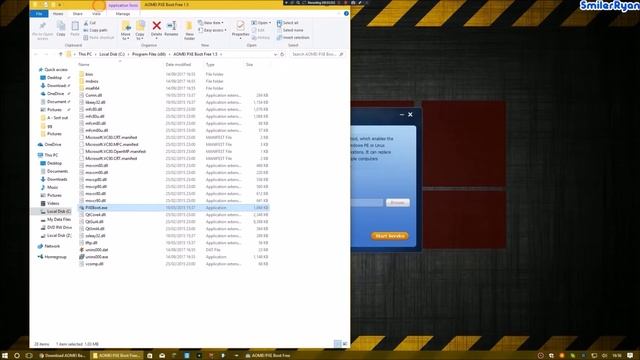Click Local Disk (C:) in breadcrumb path

(x=112, y=54)
